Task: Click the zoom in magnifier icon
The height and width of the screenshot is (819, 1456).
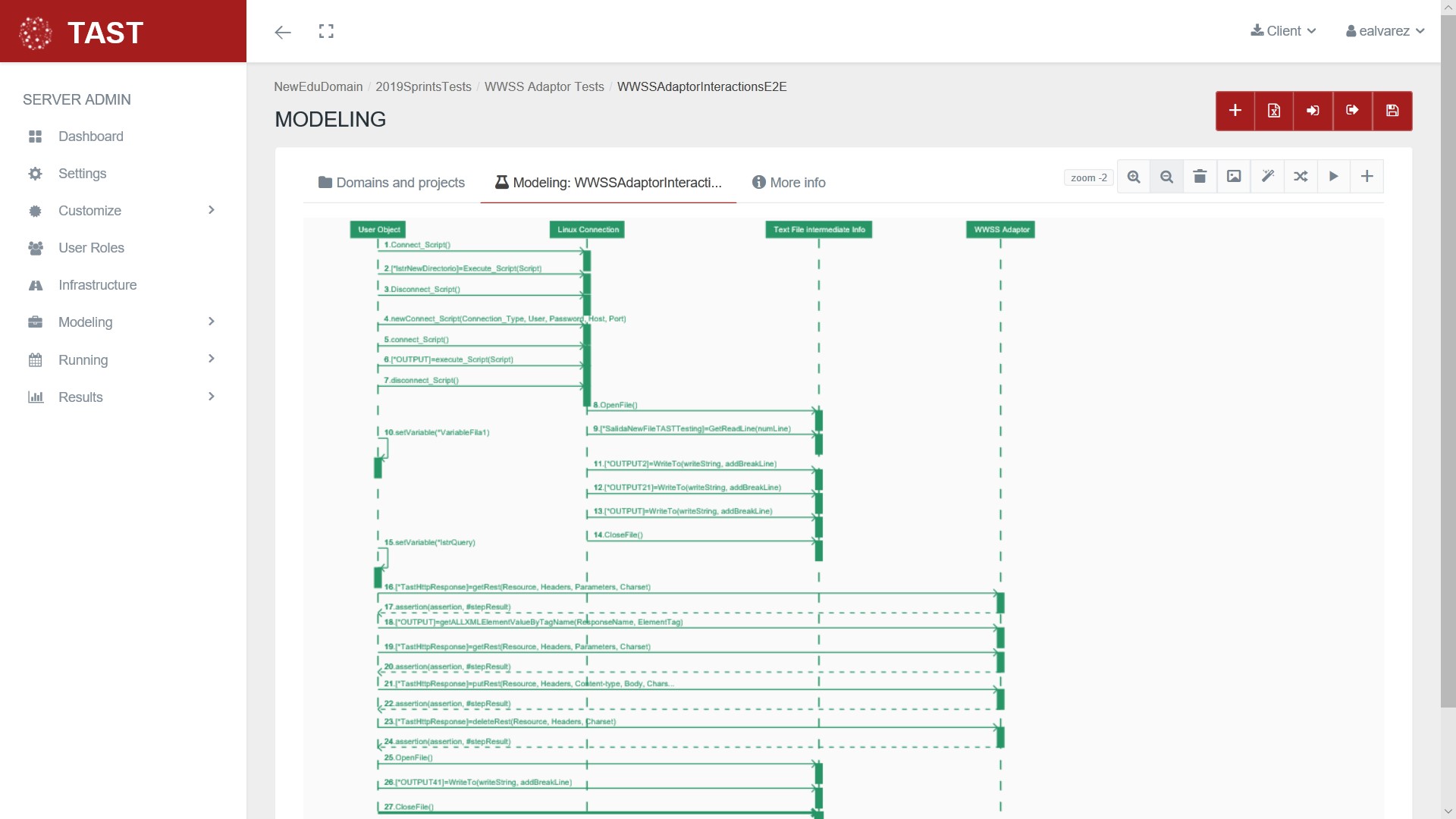Action: 1134,177
